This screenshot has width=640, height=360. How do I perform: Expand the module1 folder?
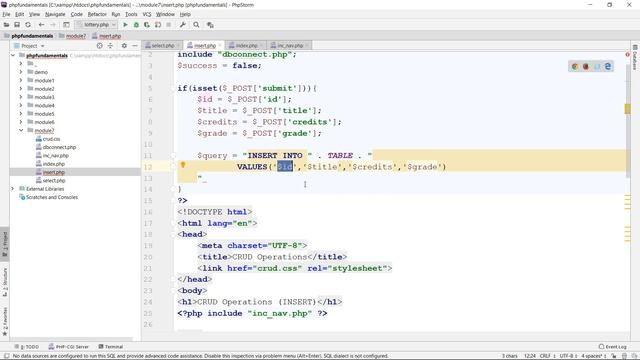(21, 80)
